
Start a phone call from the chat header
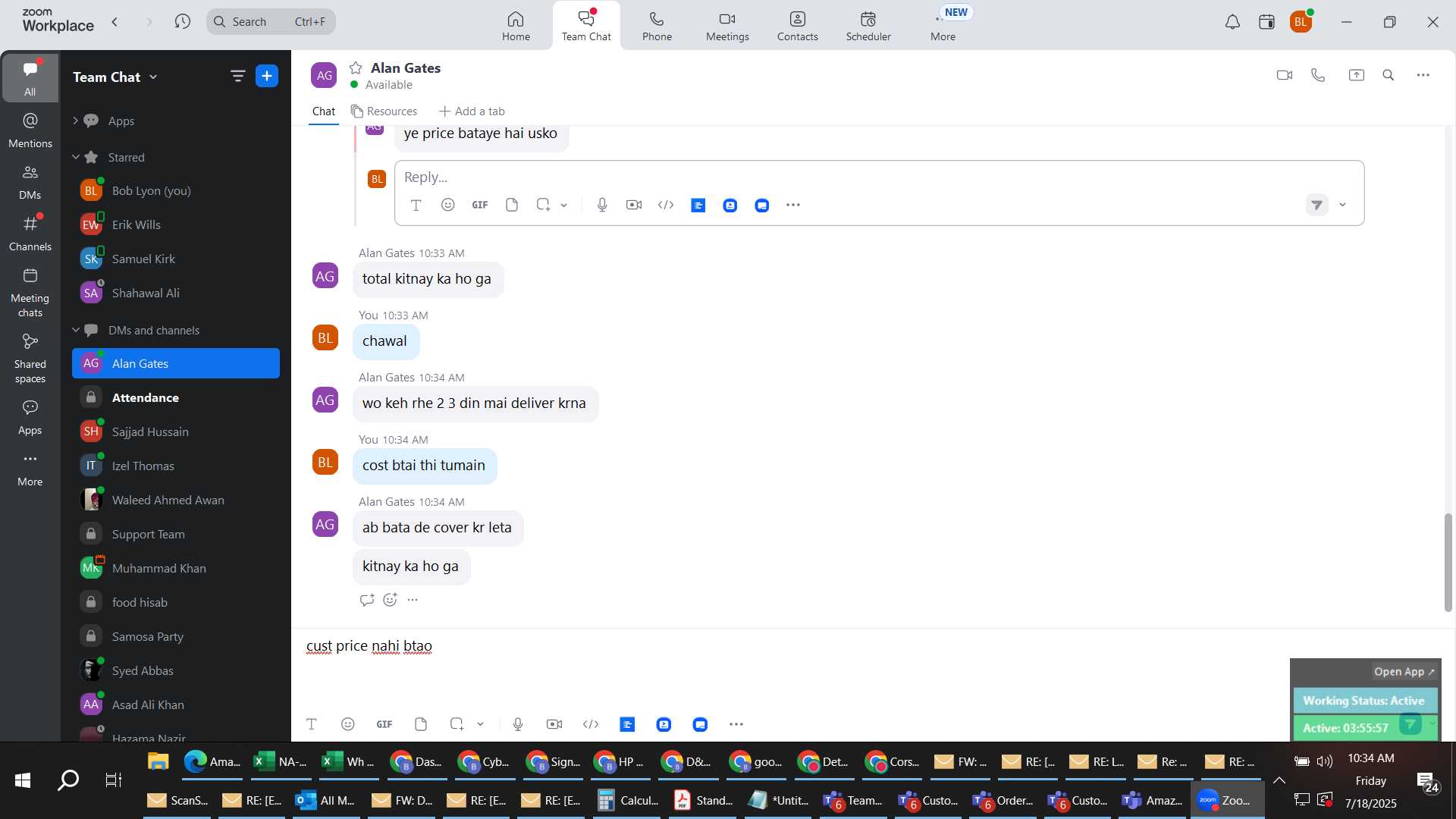pyautogui.click(x=1318, y=75)
